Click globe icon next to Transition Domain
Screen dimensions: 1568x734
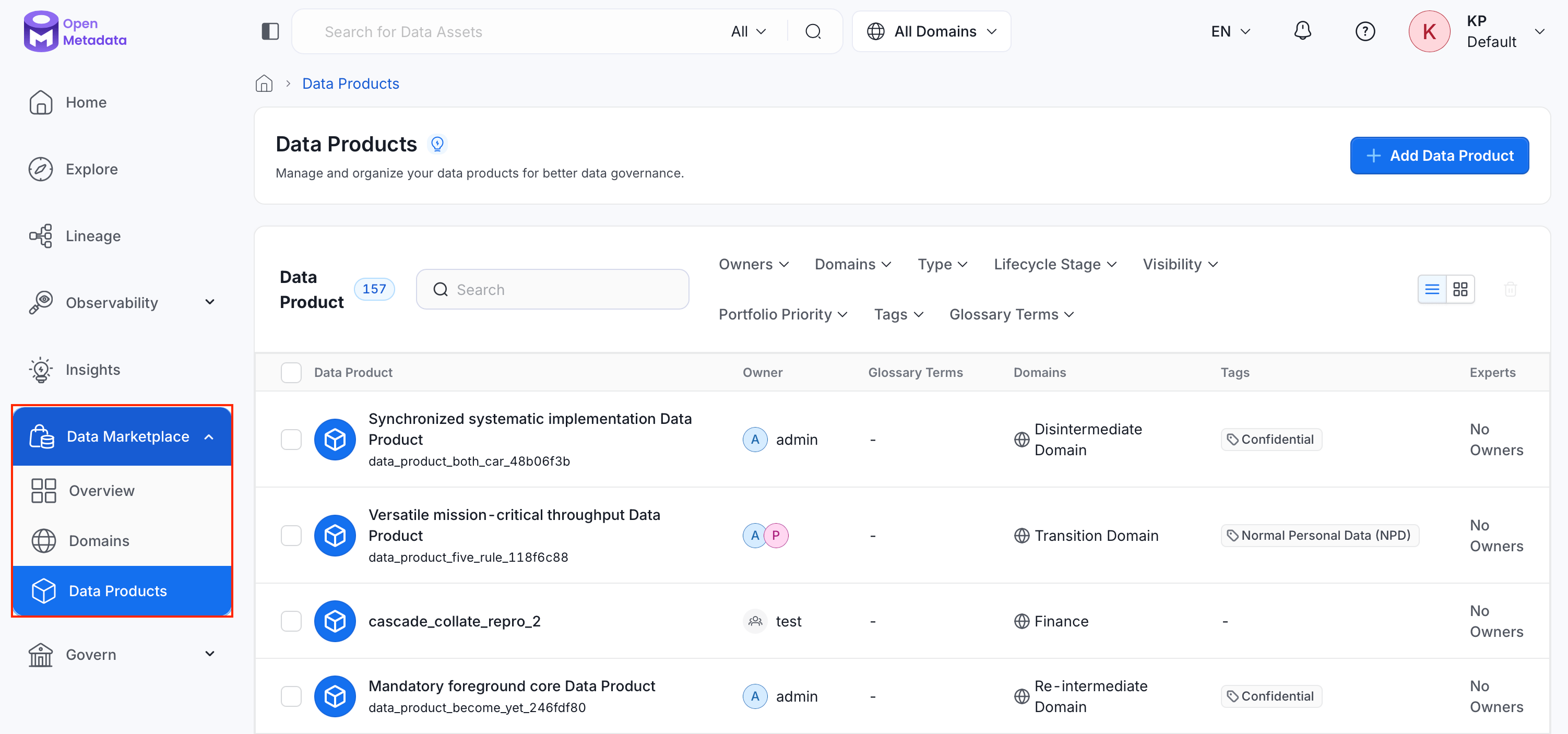click(x=1021, y=536)
